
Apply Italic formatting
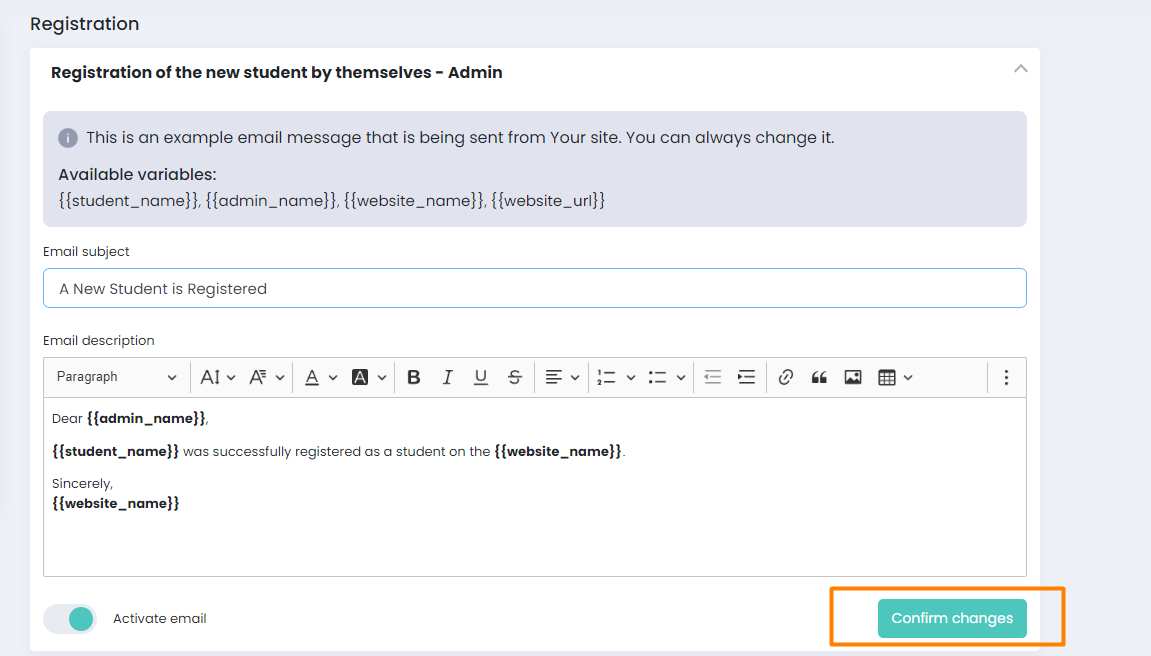(447, 377)
